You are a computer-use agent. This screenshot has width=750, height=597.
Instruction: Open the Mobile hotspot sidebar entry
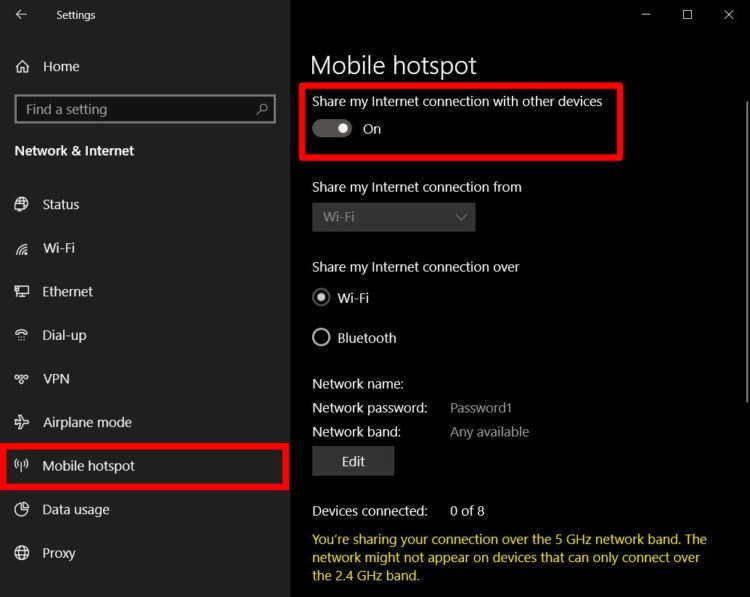[144, 466]
